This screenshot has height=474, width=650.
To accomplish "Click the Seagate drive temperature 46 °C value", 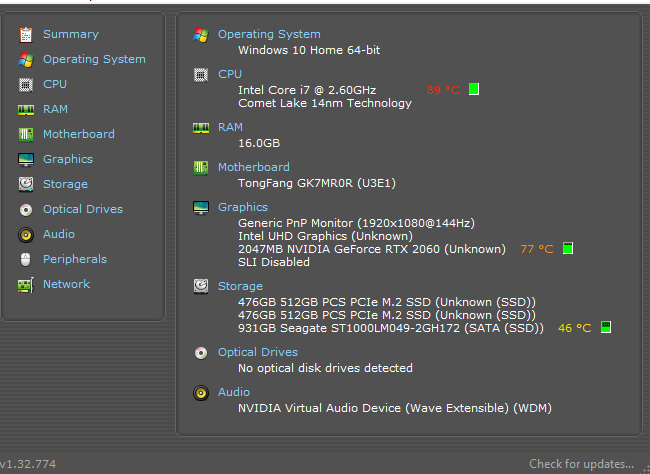I will pyautogui.click(x=575, y=328).
